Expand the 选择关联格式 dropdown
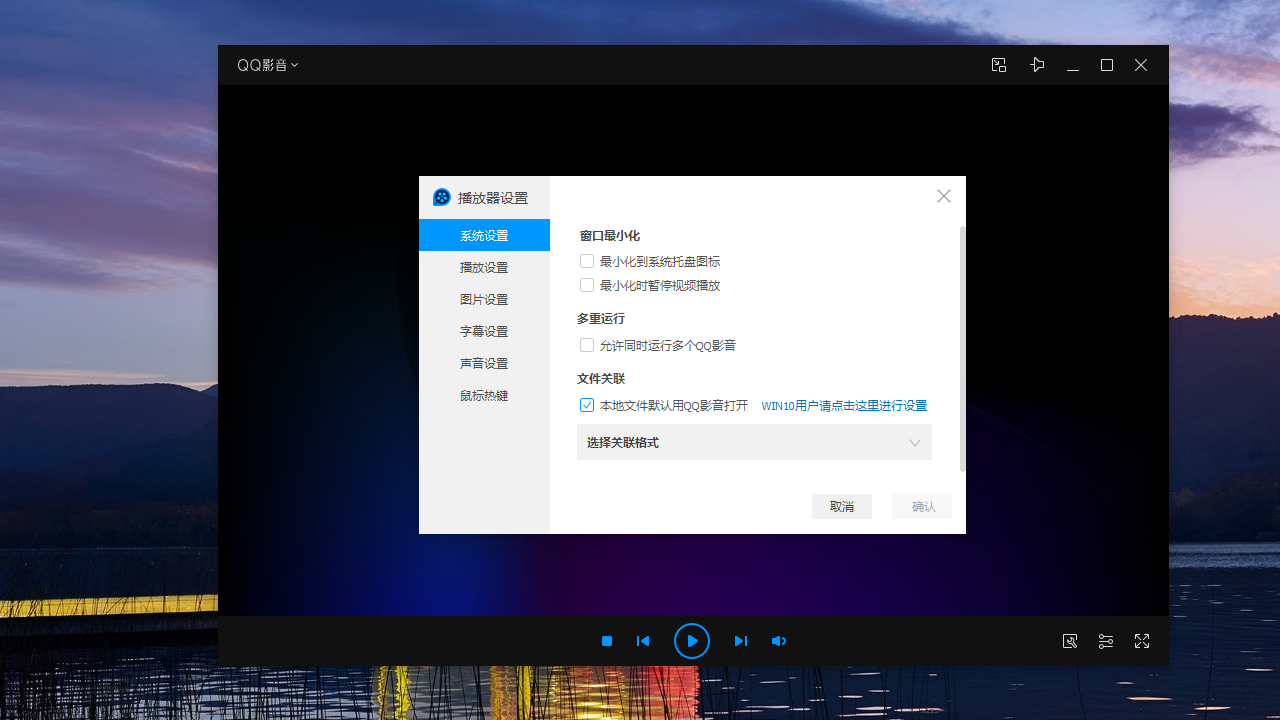Image resolution: width=1280 pixels, height=720 pixels. point(754,442)
